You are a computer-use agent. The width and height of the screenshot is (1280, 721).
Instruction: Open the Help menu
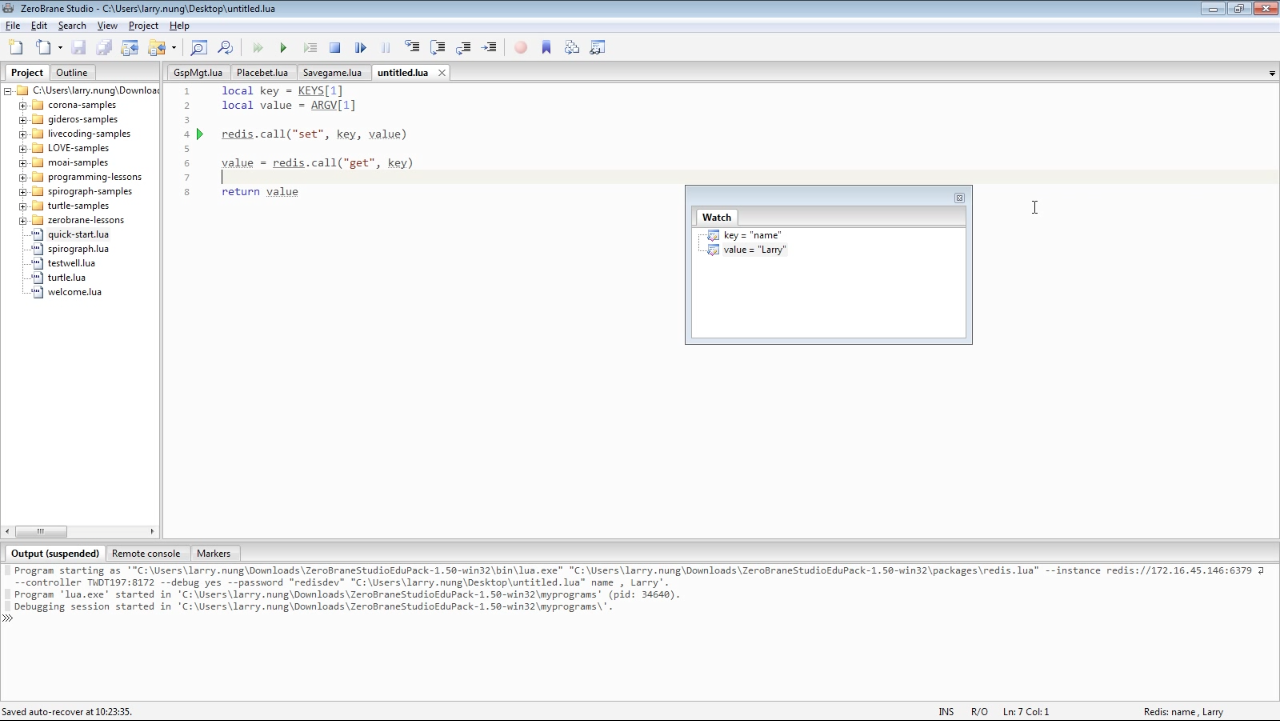pos(179,26)
